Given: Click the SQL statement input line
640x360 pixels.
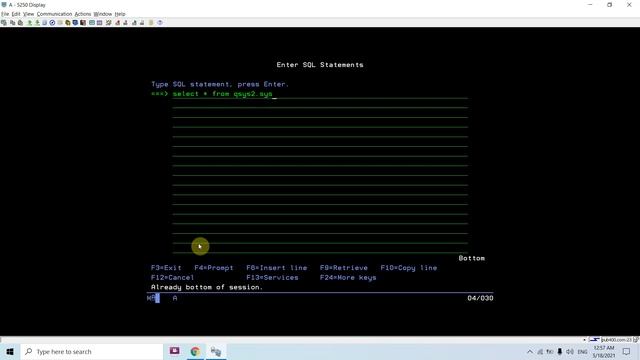Looking at the screenshot, I should pyautogui.click(x=320, y=94).
